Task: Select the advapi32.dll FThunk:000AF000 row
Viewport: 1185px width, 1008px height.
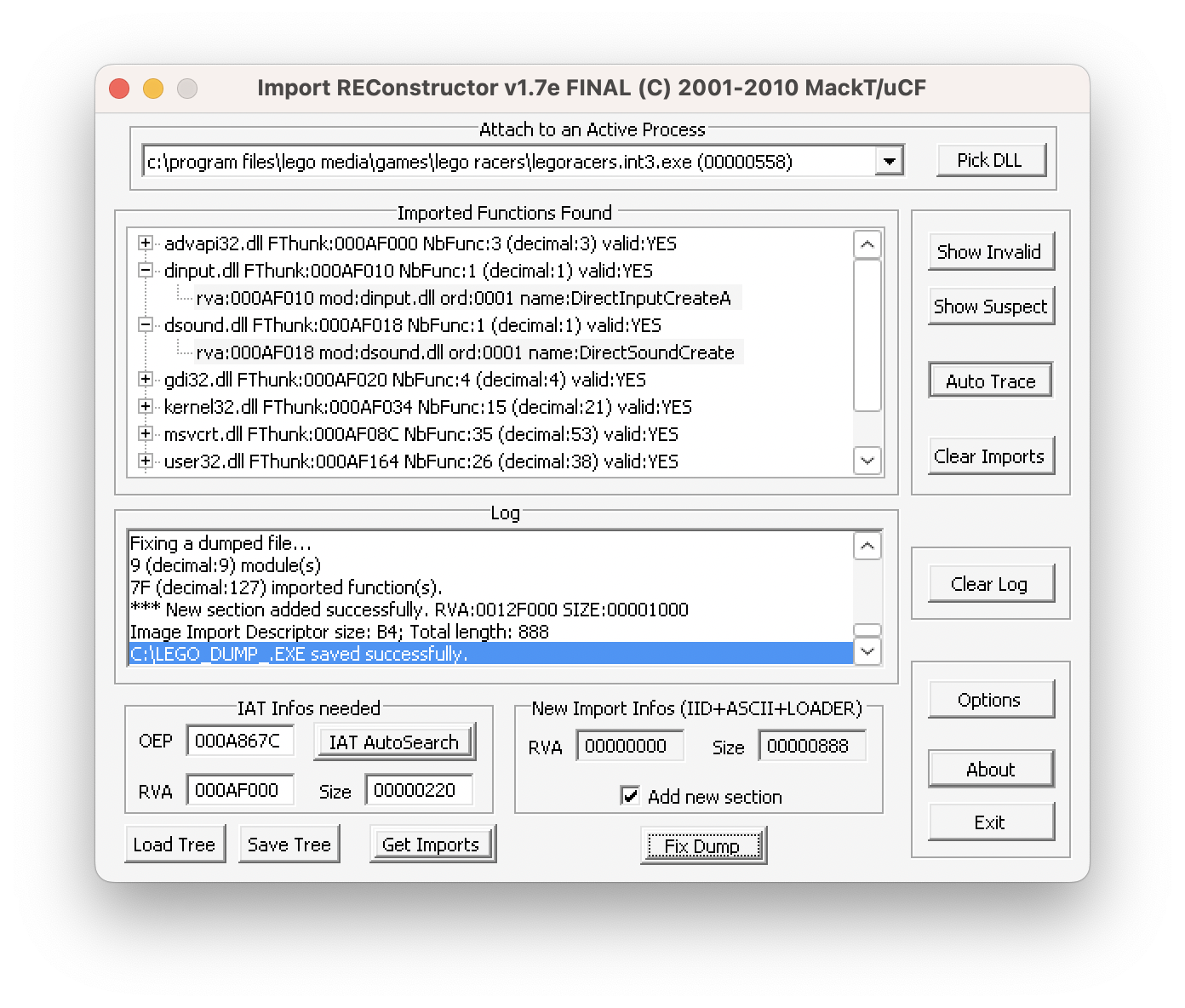Action: [x=421, y=243]
